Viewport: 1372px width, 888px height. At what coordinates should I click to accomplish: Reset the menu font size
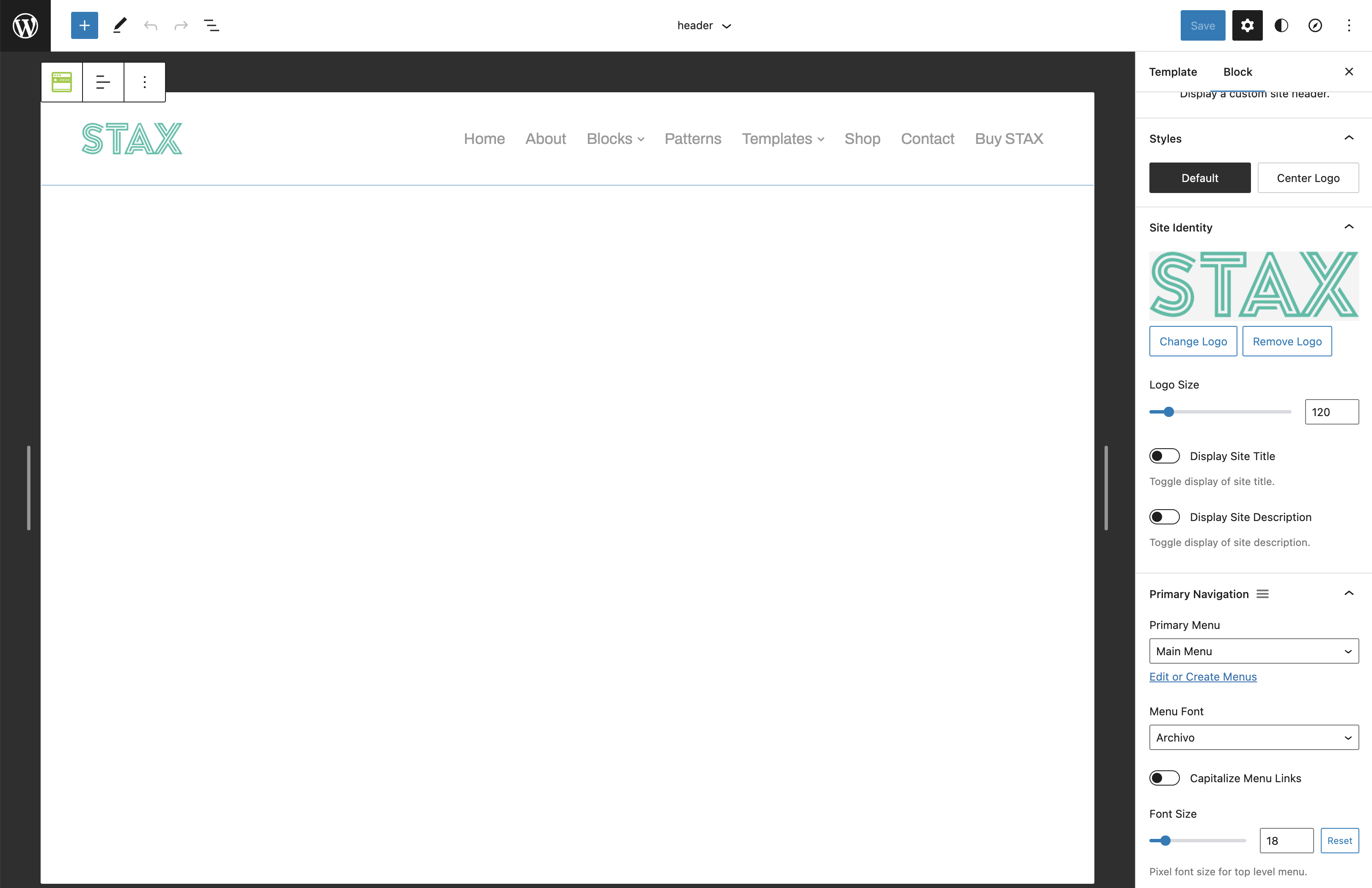point(1339,841)
